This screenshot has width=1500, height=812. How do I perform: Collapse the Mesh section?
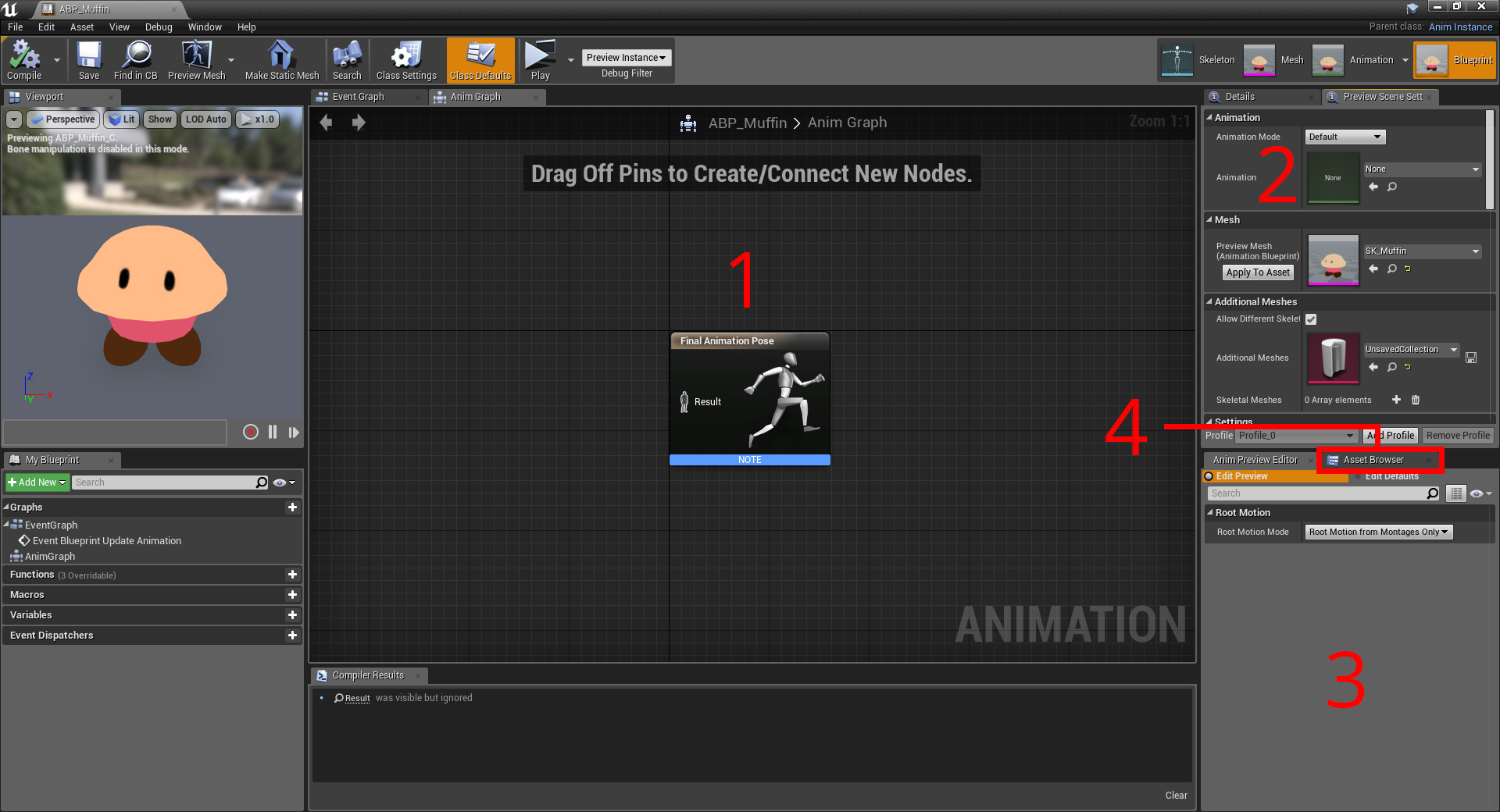tap(1209, 220)
